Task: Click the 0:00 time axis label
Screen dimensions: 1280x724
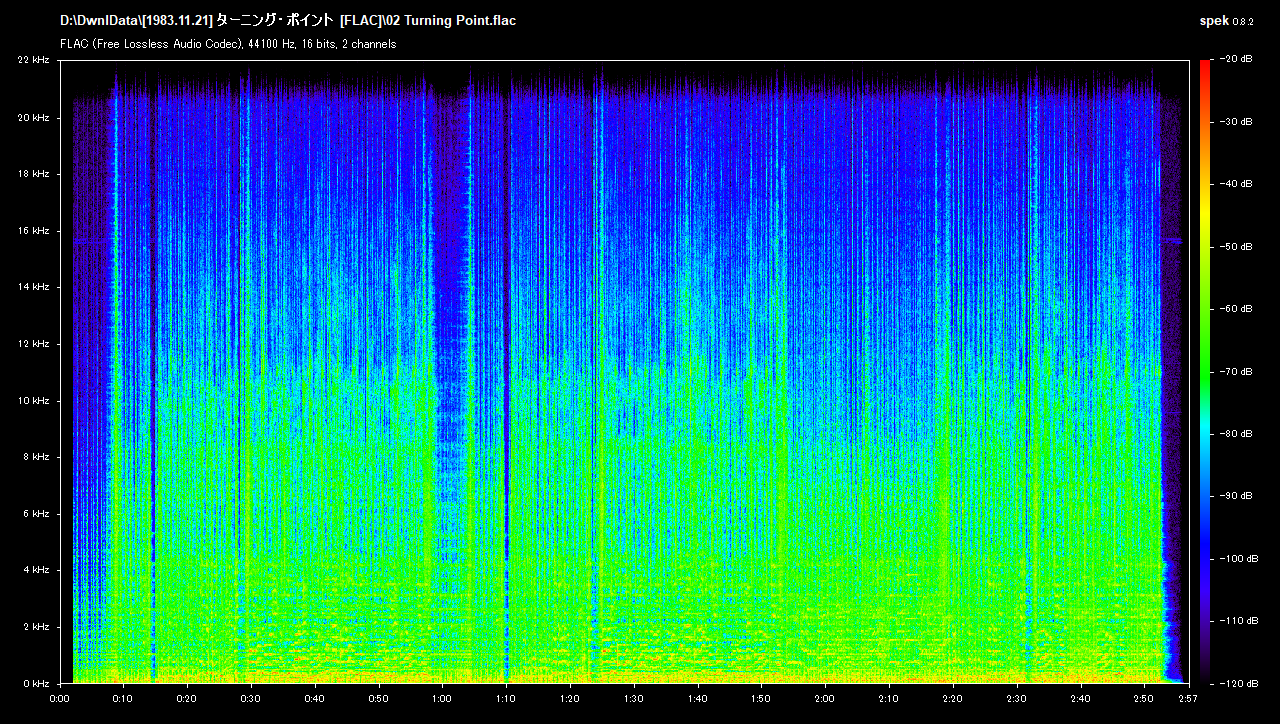Action: pos(60,698)
